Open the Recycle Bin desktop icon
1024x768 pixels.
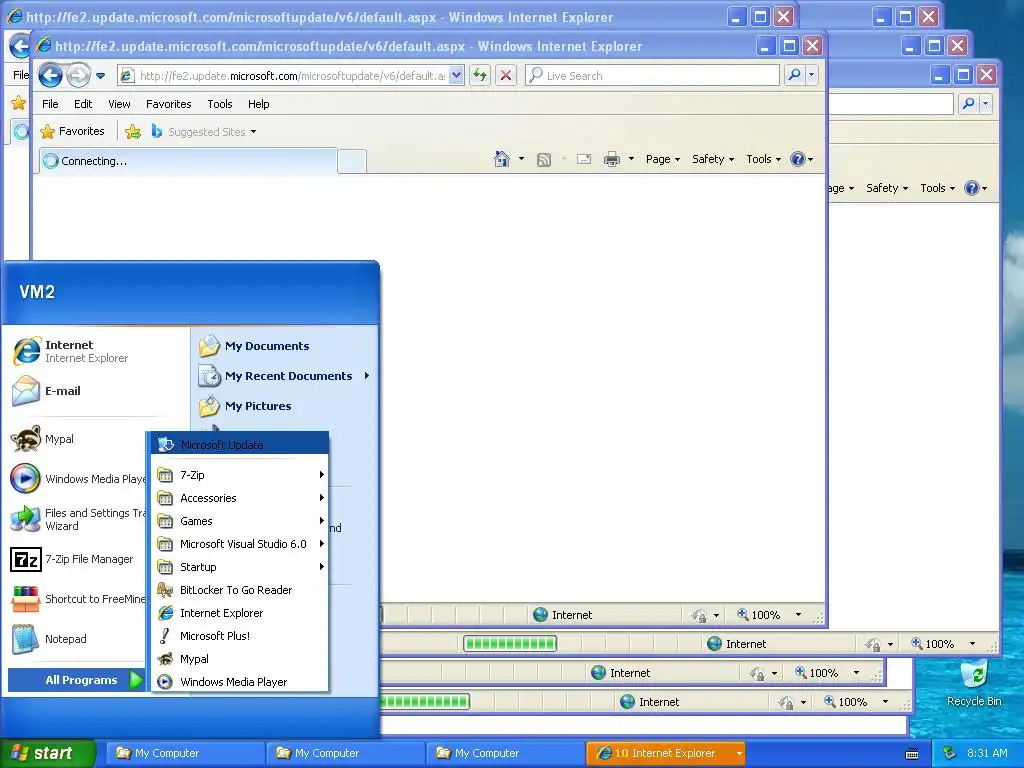pyautogui.click(x=974, y=683)
